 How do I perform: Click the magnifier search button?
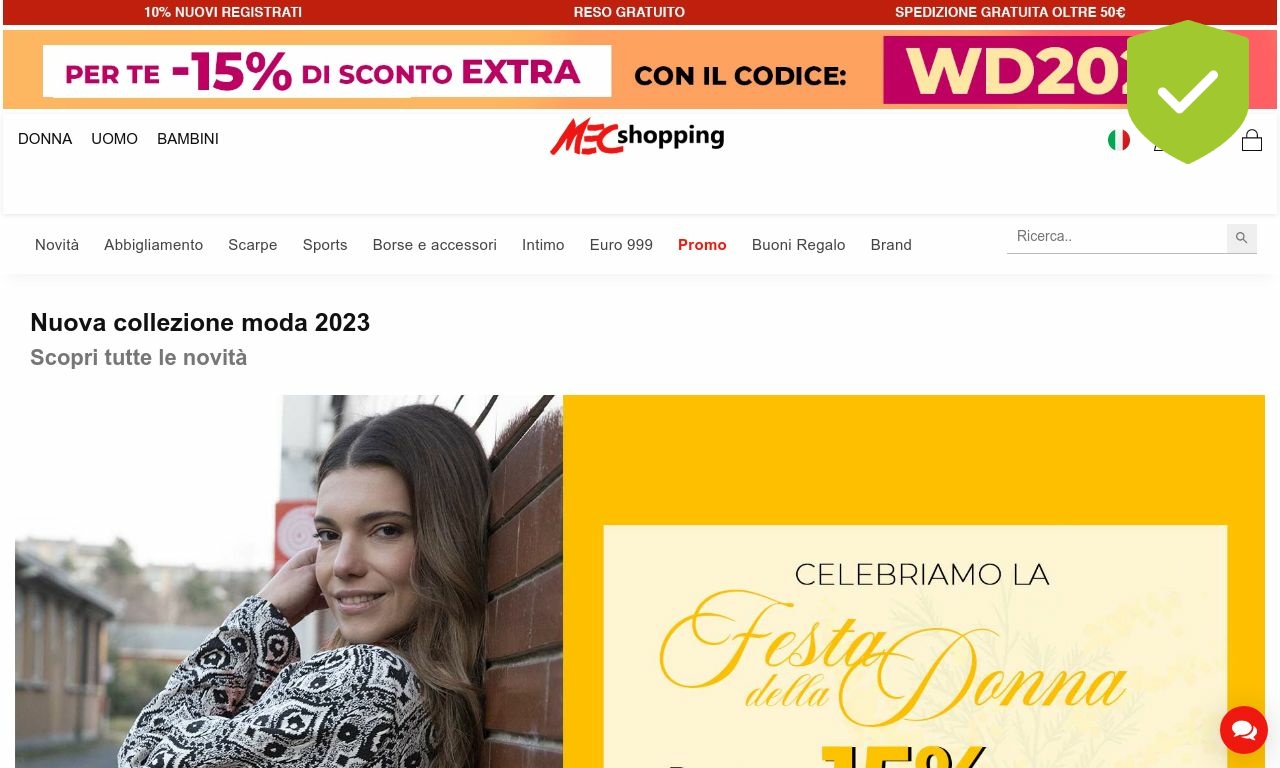click(x=1242, y=238)
